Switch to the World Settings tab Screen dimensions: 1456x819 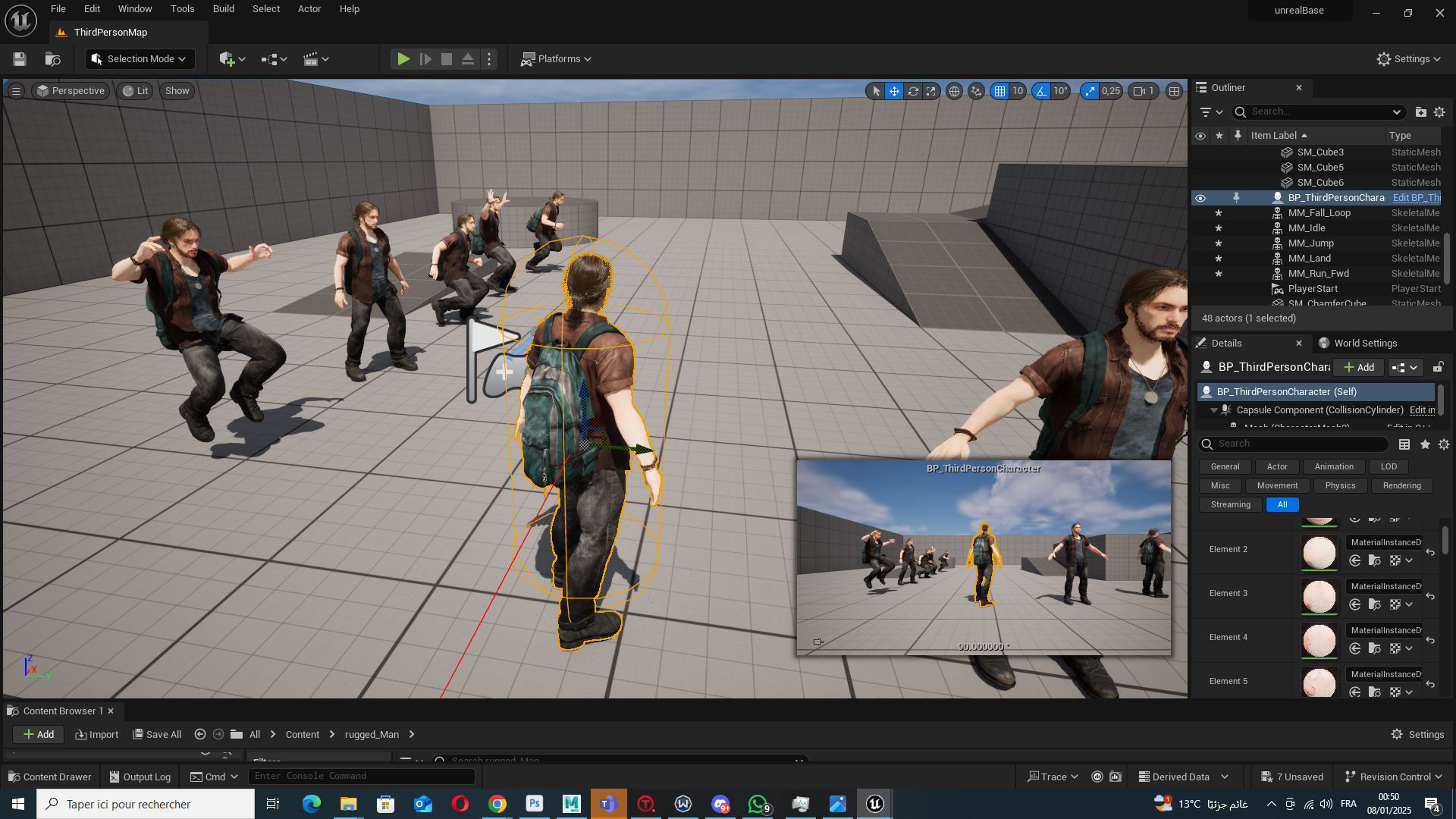click(1364, 344)
